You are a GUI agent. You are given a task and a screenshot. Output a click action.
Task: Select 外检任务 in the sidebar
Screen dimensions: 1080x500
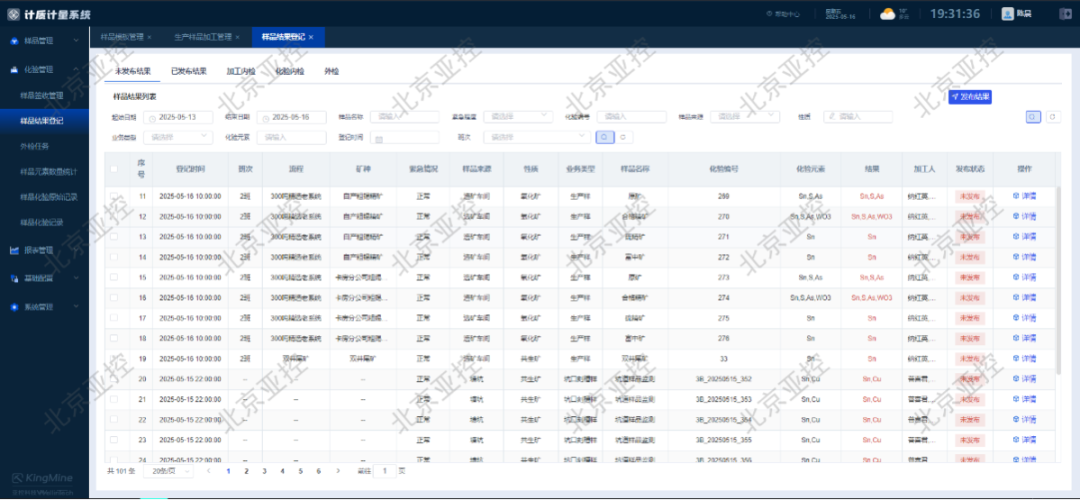coord(34,147)
